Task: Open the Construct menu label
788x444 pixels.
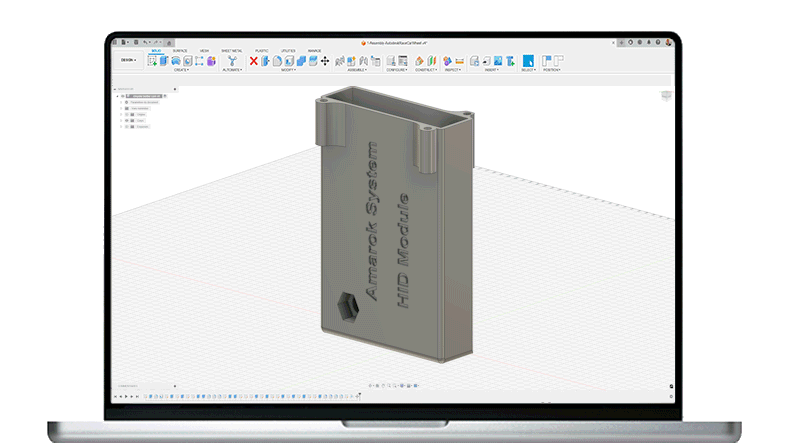Action: (424, 70)
